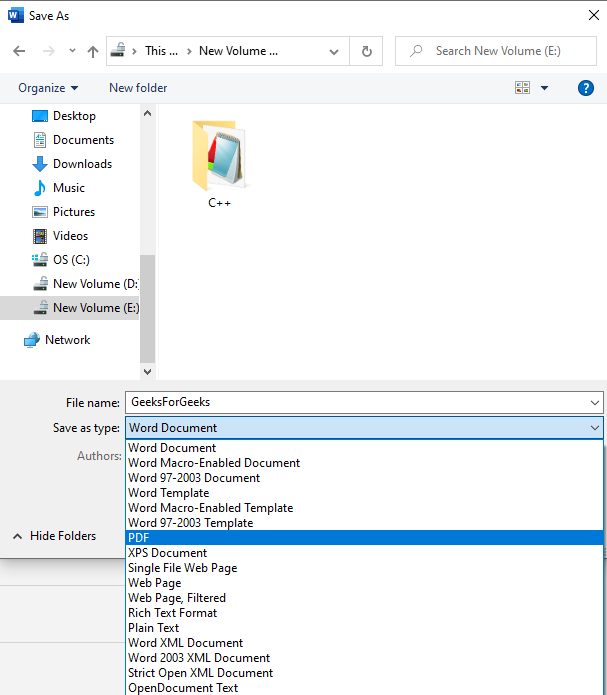607x695 pixels.
Task: Choose Word 2003 XML Document type
Action: coord(364,658)
